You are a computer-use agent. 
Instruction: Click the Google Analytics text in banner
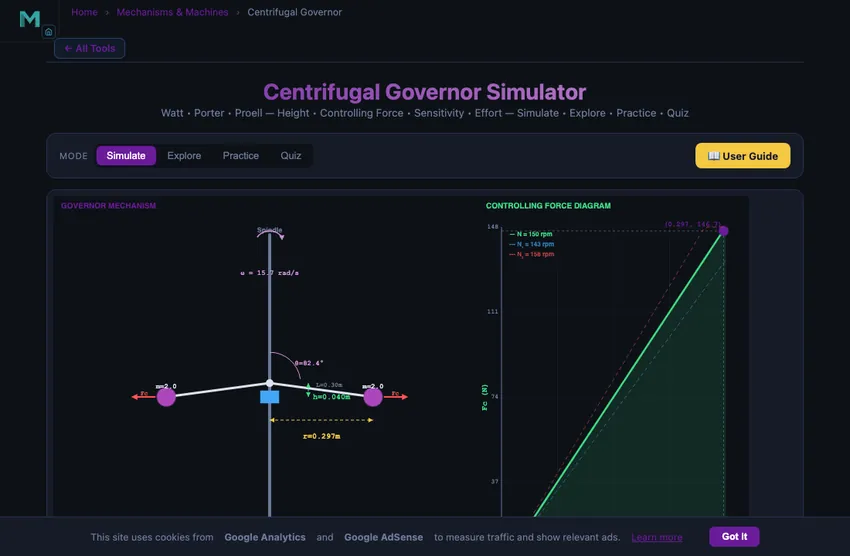coord(265,537)
